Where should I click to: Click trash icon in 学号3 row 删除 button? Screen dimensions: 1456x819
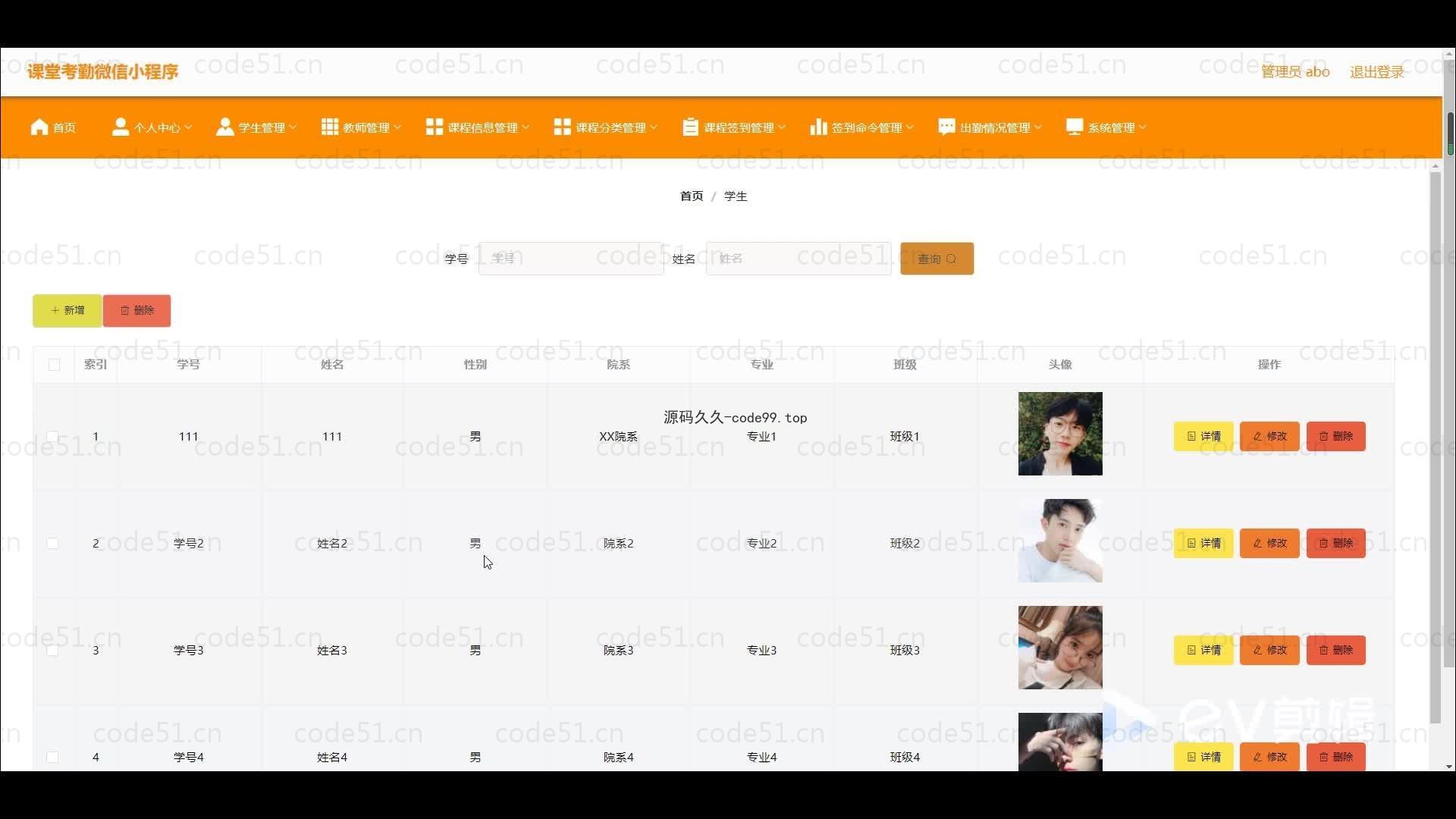tap(1324, 651)
